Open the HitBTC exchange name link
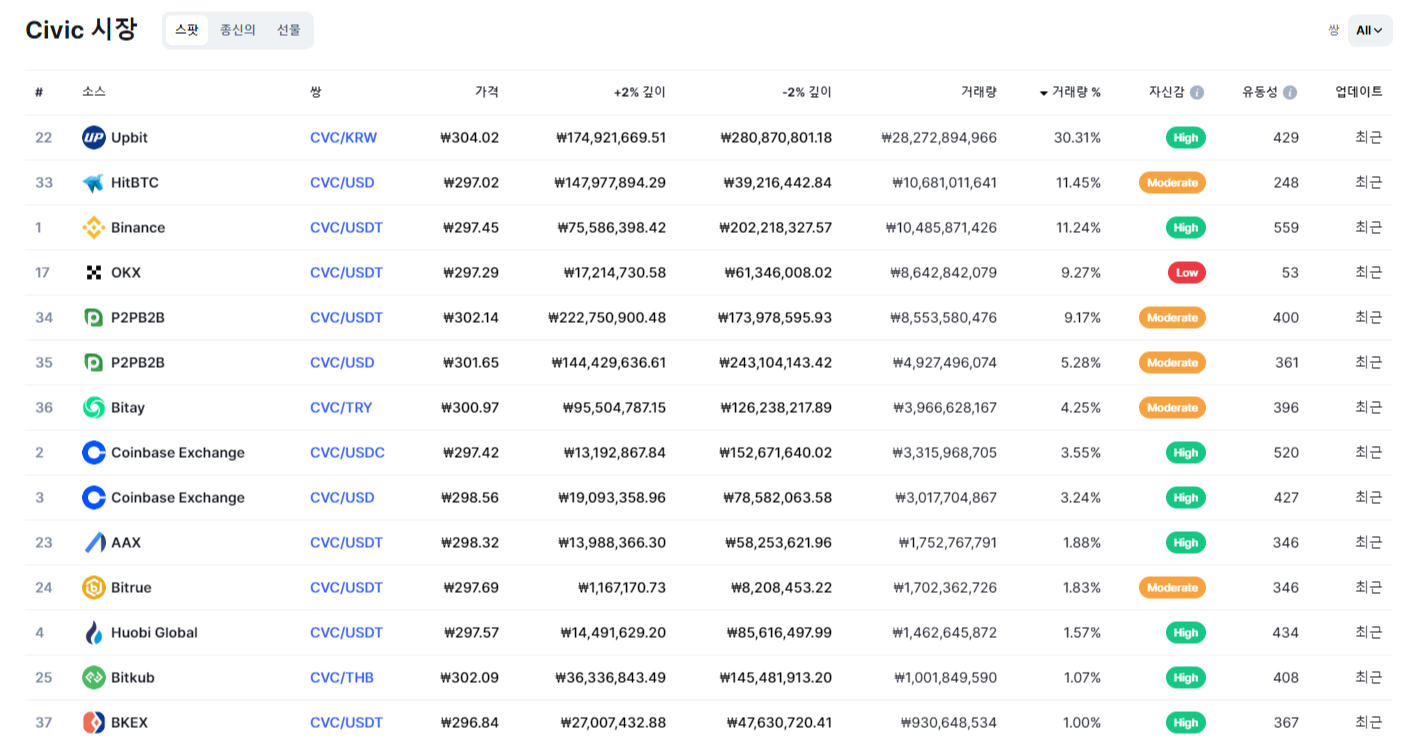Viewport: 1413px width, 742px height. tap(135, 183)
